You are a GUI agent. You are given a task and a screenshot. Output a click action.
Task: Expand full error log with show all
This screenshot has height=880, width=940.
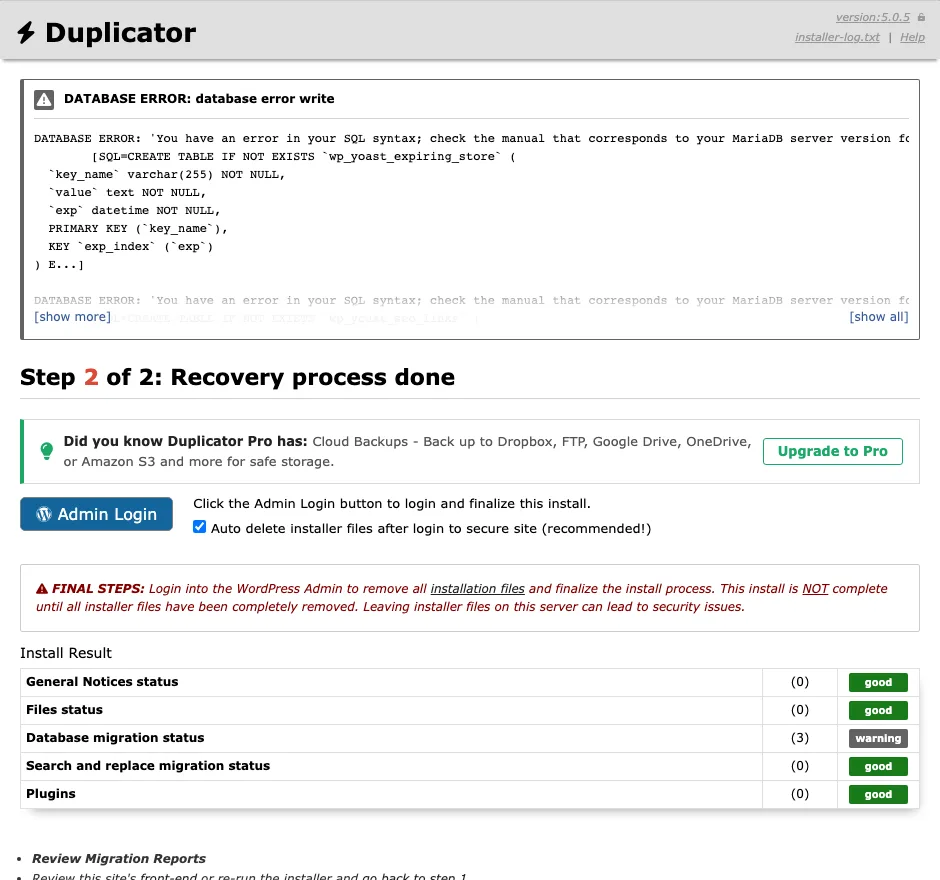tap(878, 317)
